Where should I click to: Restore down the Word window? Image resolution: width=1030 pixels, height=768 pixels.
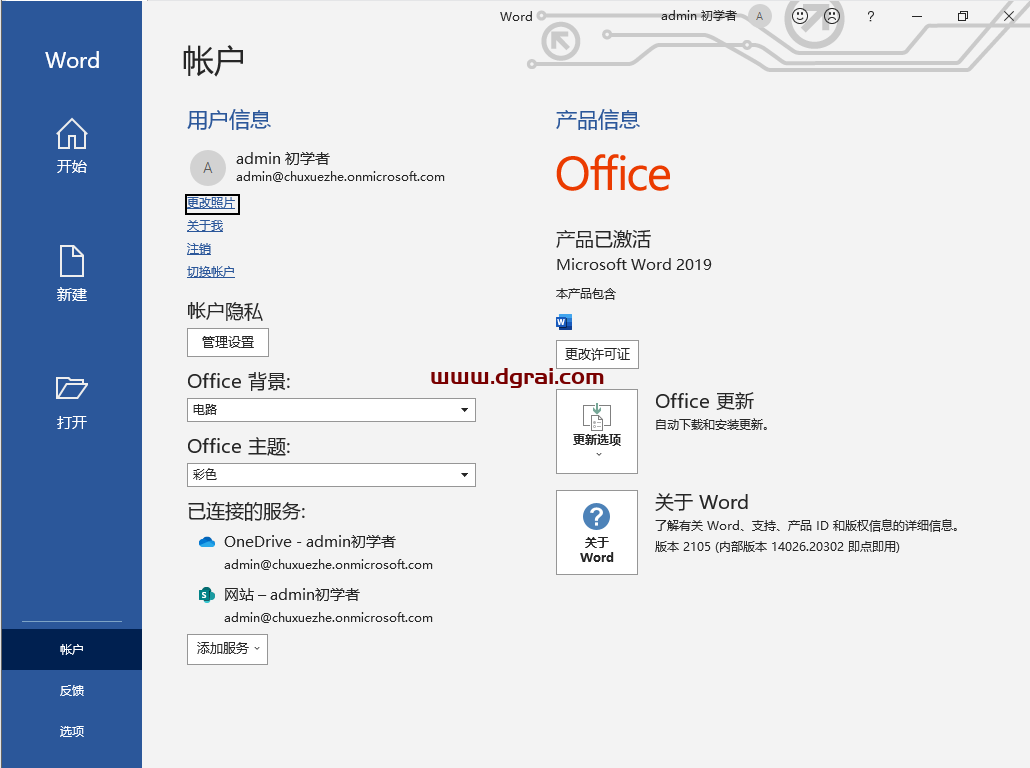(x=962, y=16)
